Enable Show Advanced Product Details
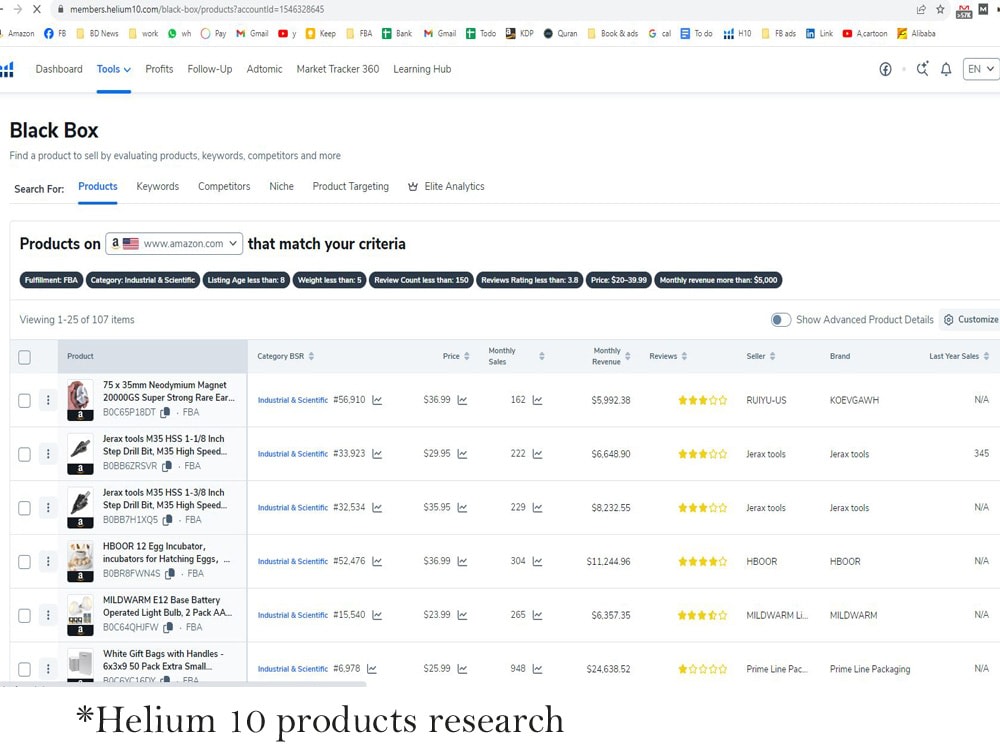The width and height of the screenshot is (1000, 750). tap(781, 320)
